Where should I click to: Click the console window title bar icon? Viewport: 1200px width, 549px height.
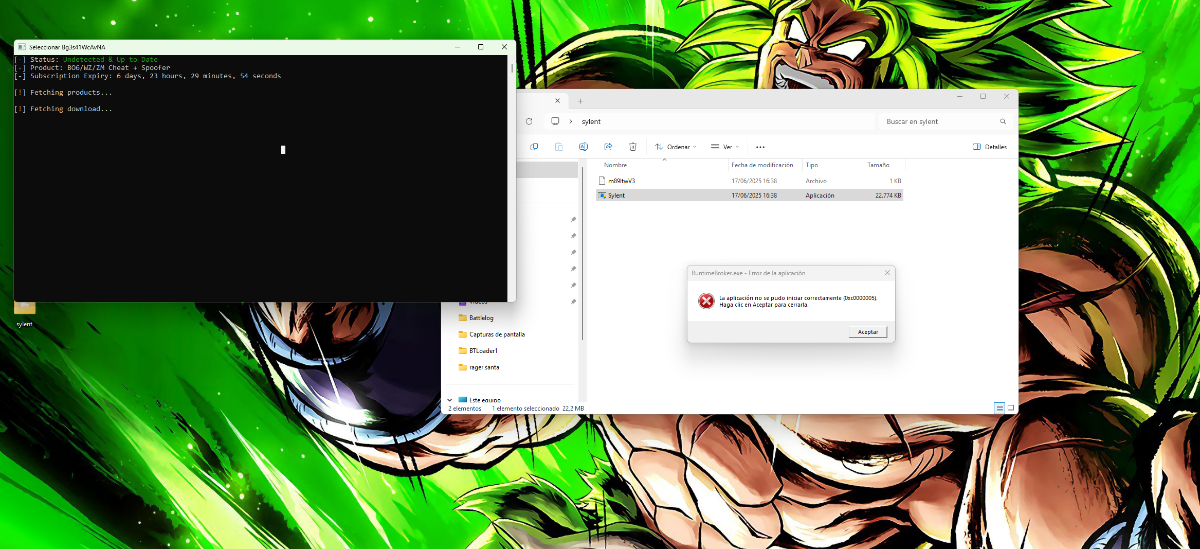(22, 47)
